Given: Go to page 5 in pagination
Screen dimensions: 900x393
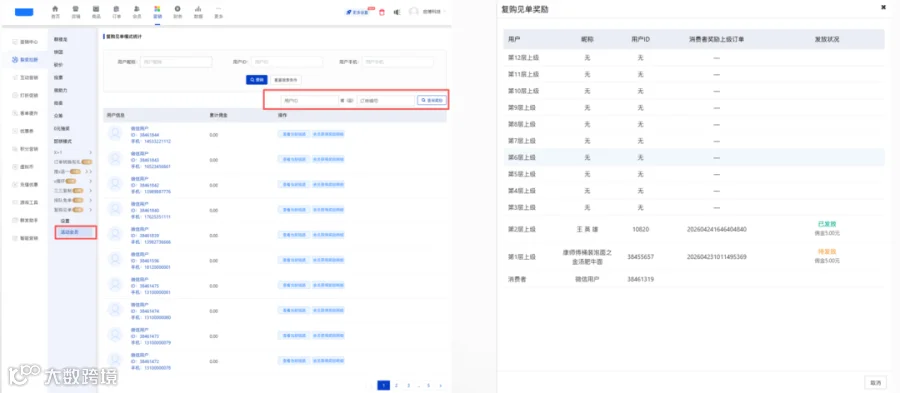Looking at the screenshot, I should click(x=428, y=386).
